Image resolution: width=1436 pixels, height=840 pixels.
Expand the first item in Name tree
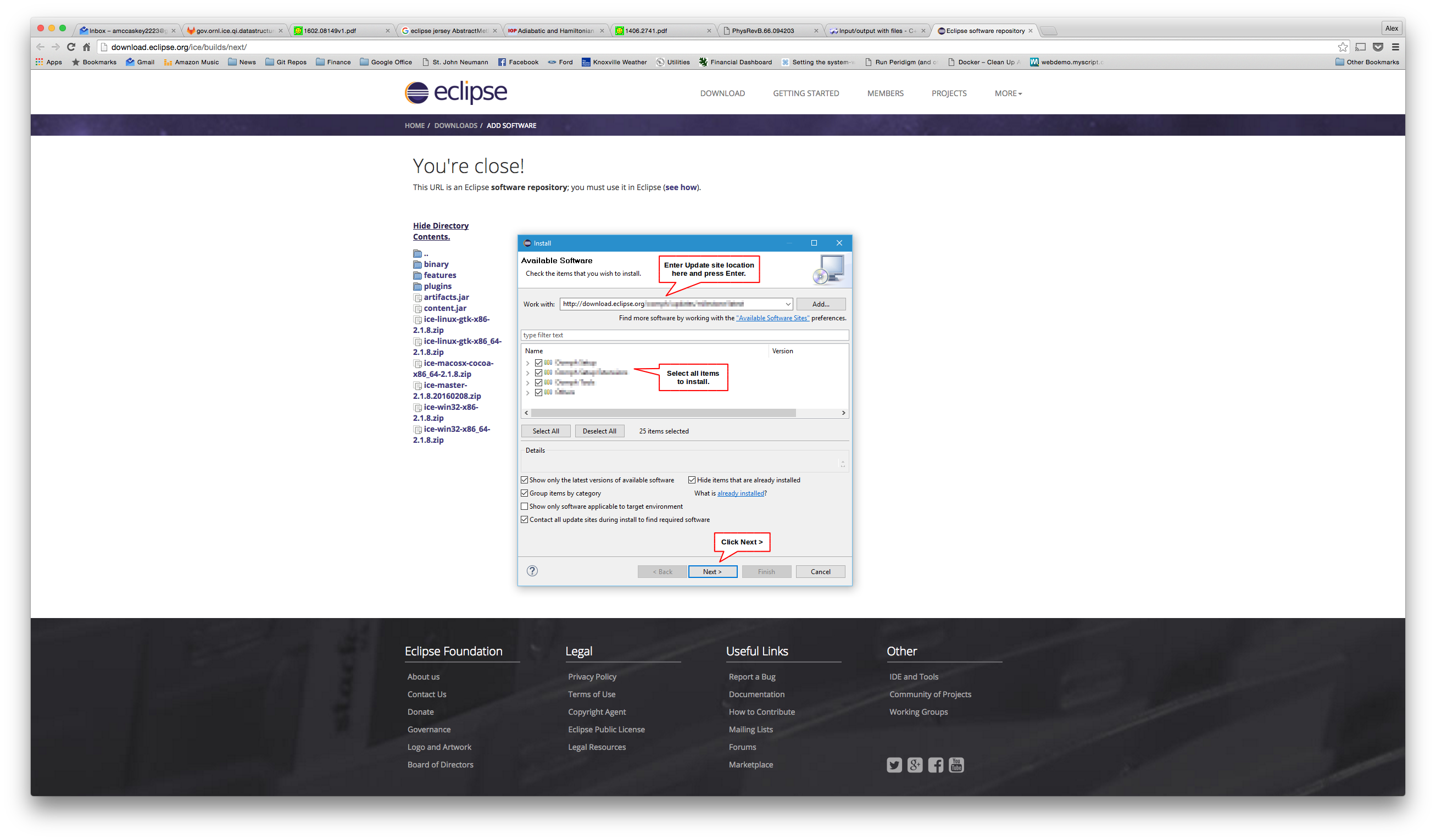point(528,363)
